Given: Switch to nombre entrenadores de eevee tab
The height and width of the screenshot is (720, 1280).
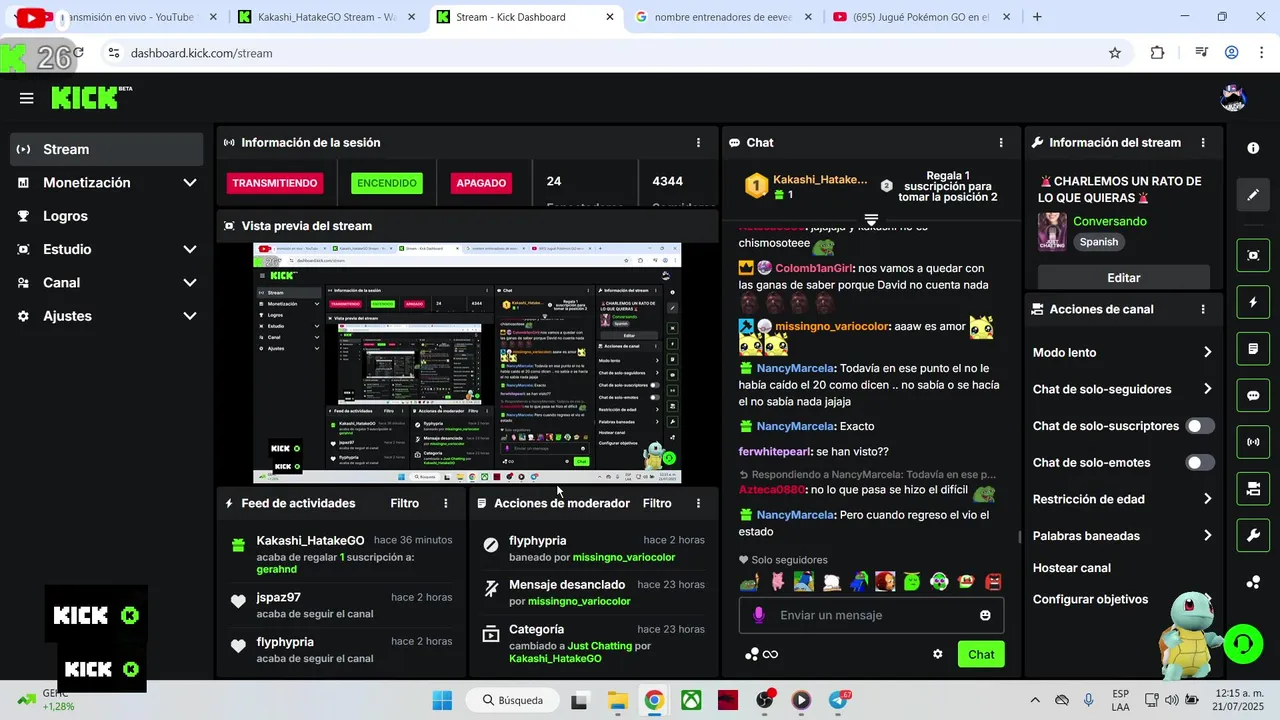Looking at the screenshot, I should pyautogui.click(x=723, y=17).
